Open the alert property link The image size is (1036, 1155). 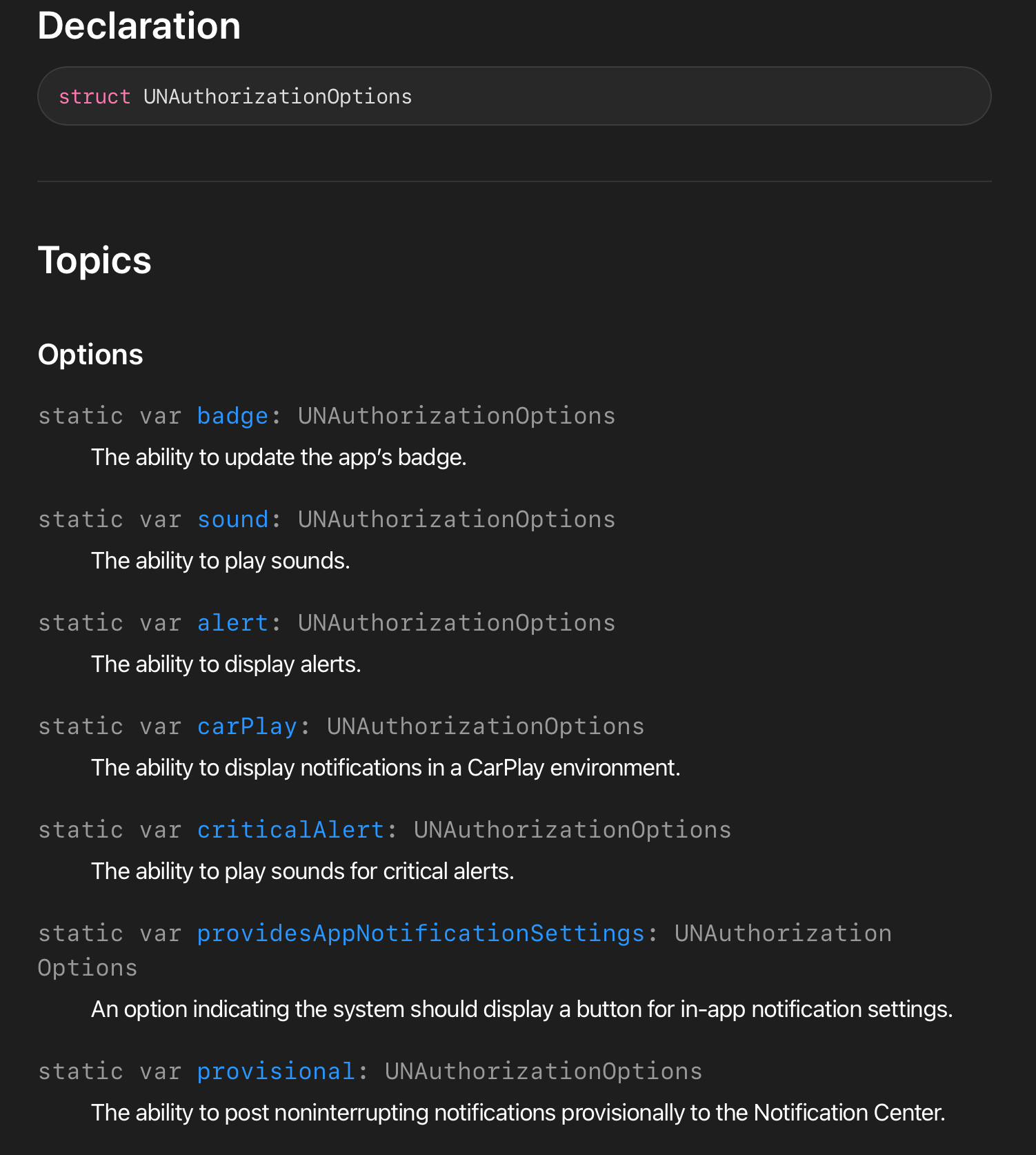pos(232,623)
